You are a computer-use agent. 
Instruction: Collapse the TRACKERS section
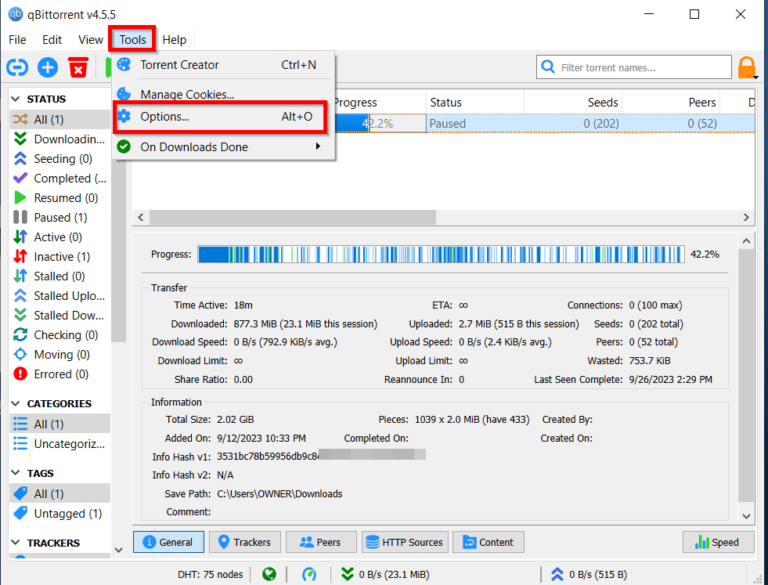pos(16,543)
